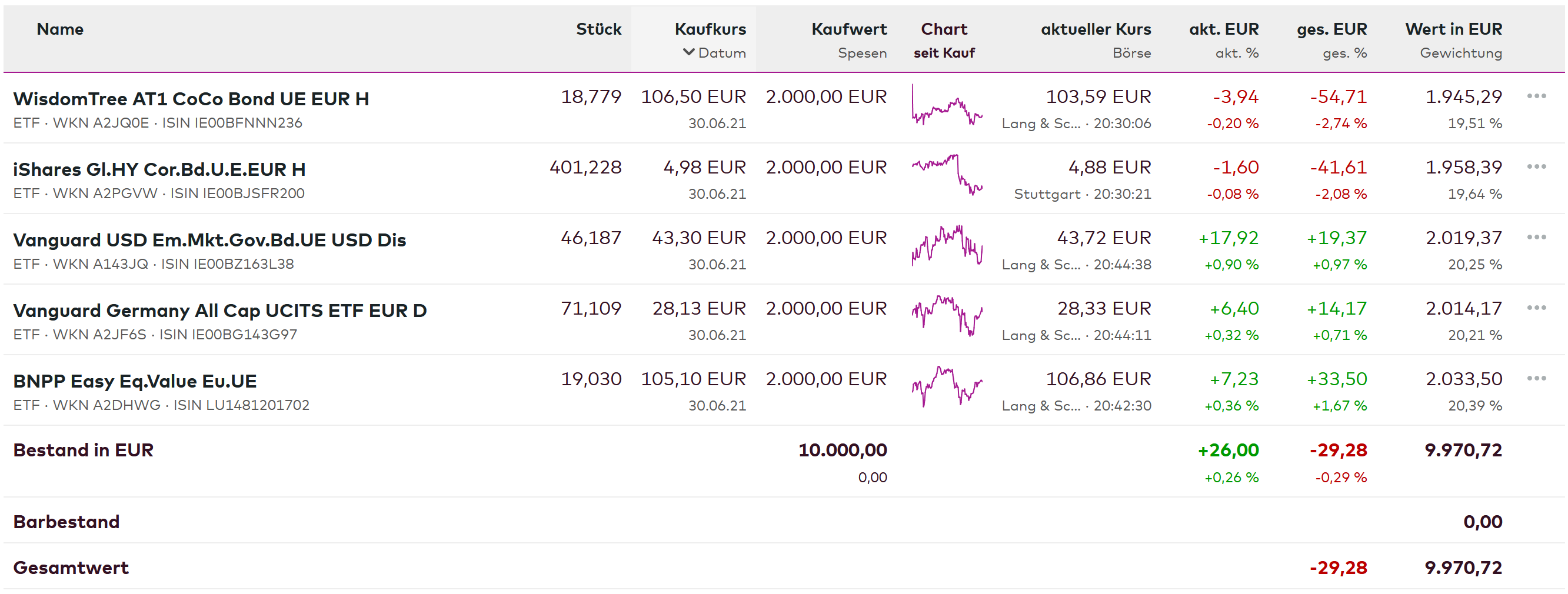Open three-dot menu for iShares Gl.HY row
The height and width of the screenshot is (594, 1568).
(x=1536, y=167)
